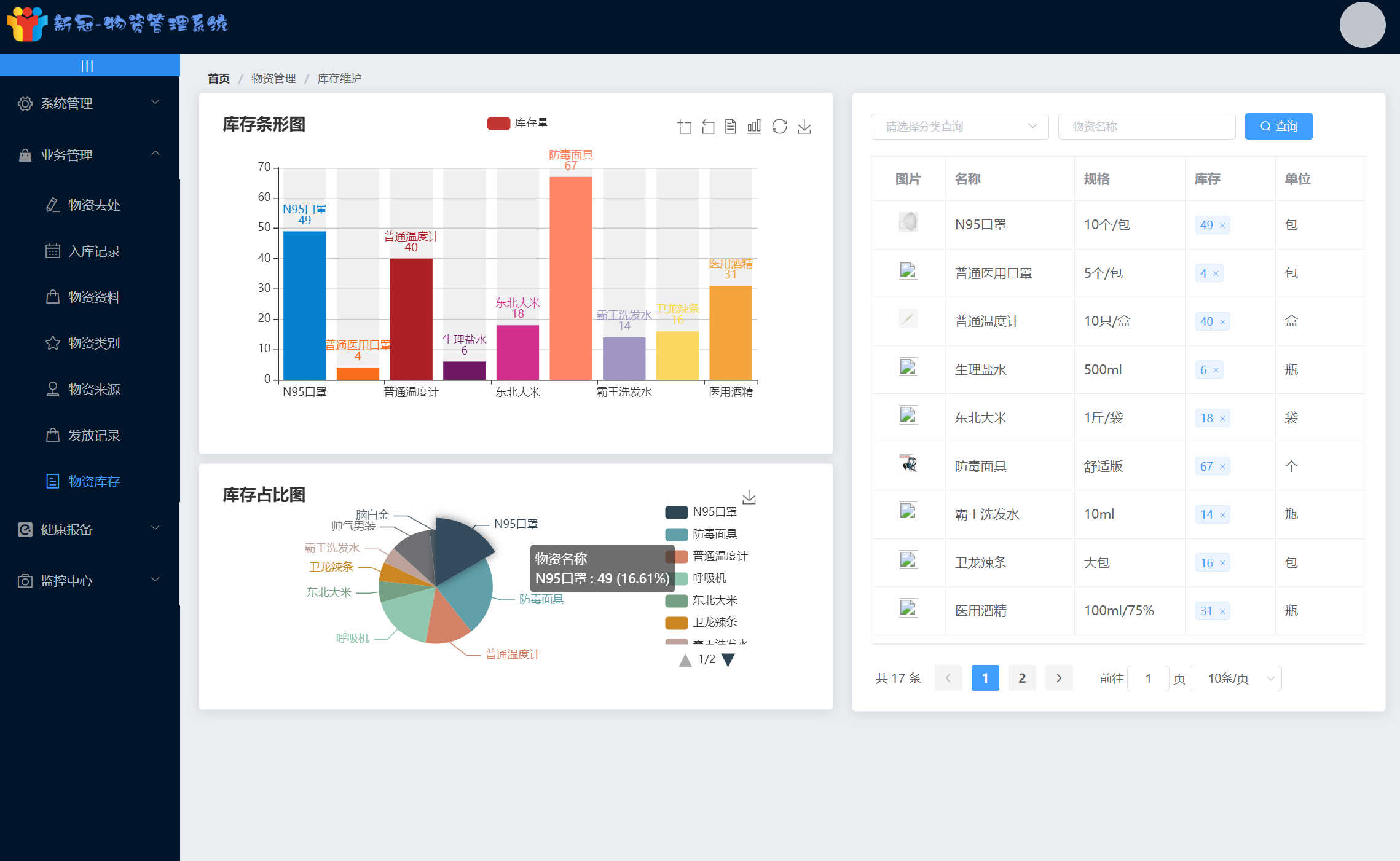Go to page 2 of the table
The width and height of the screenshot is (1400, 861).
pos(1022,678)
